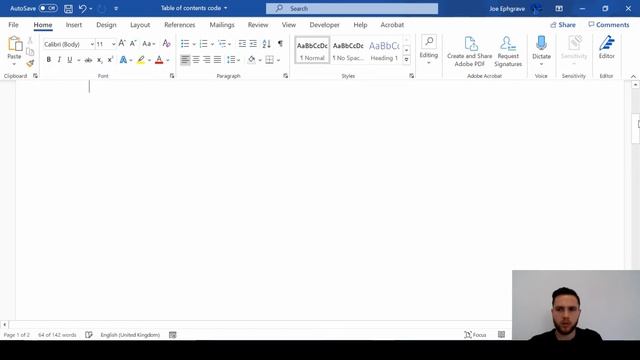Image resolution: width=640 pixels, height=360 pixels.
Task: Insert a numbered list
Action: (x=203, y=44)
